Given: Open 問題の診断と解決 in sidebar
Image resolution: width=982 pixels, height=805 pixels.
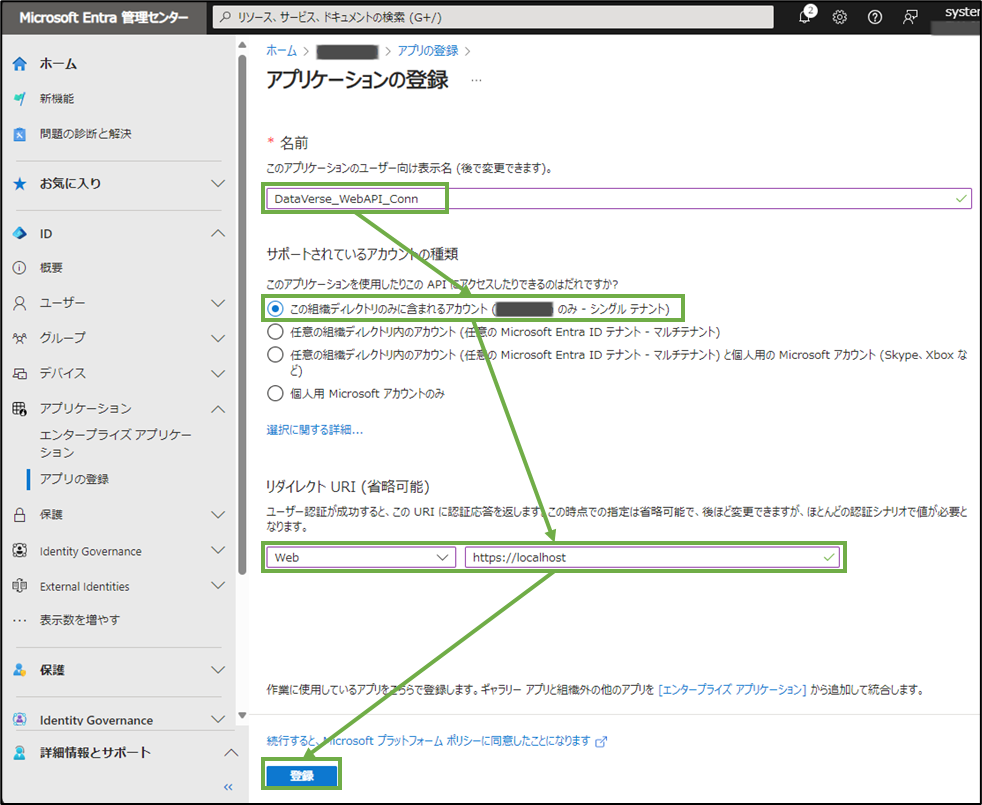Looking at the screenshot, I should tap(86, 134).
